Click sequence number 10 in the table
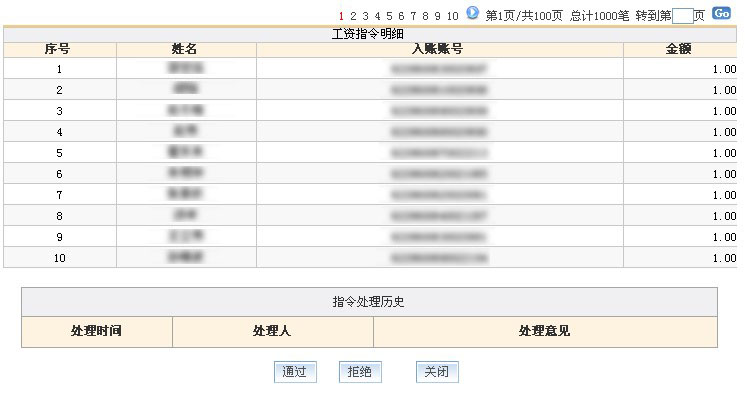The width and height of the screenshot is (745, 398). [x=59, y=258]
